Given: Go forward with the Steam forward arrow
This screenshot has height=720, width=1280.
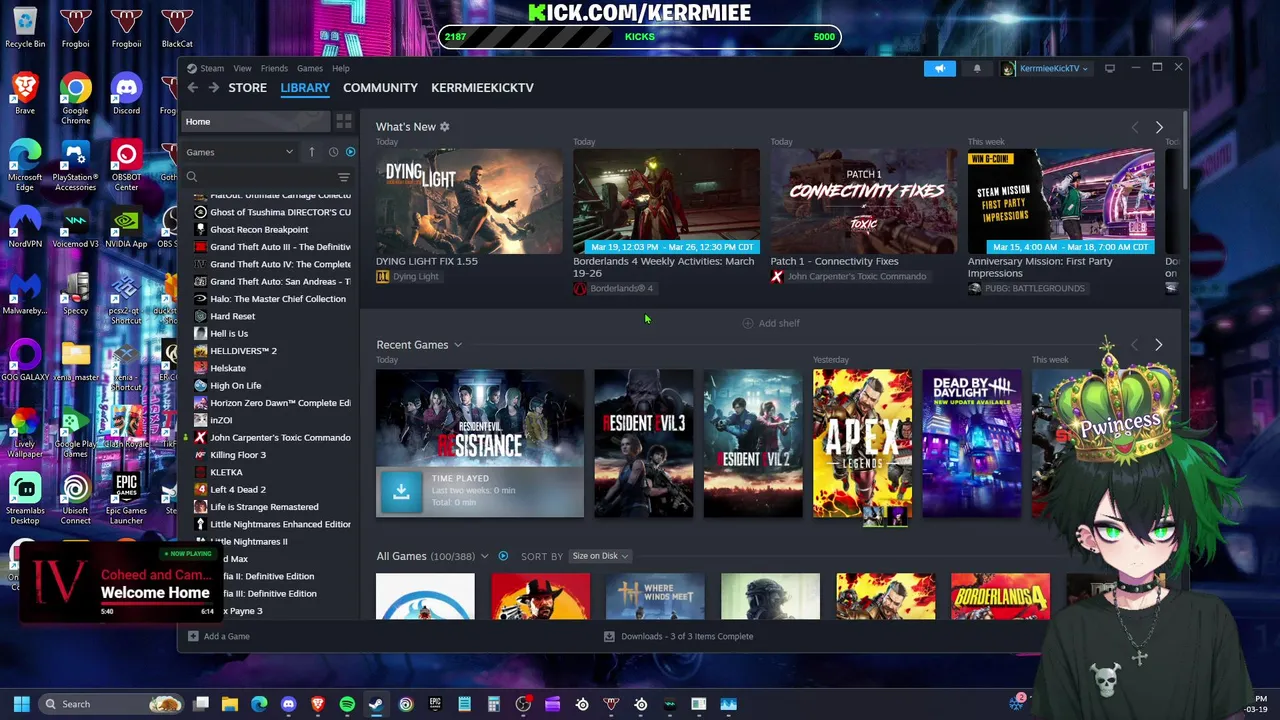Looking at the screenshot, I should (214, 88).
